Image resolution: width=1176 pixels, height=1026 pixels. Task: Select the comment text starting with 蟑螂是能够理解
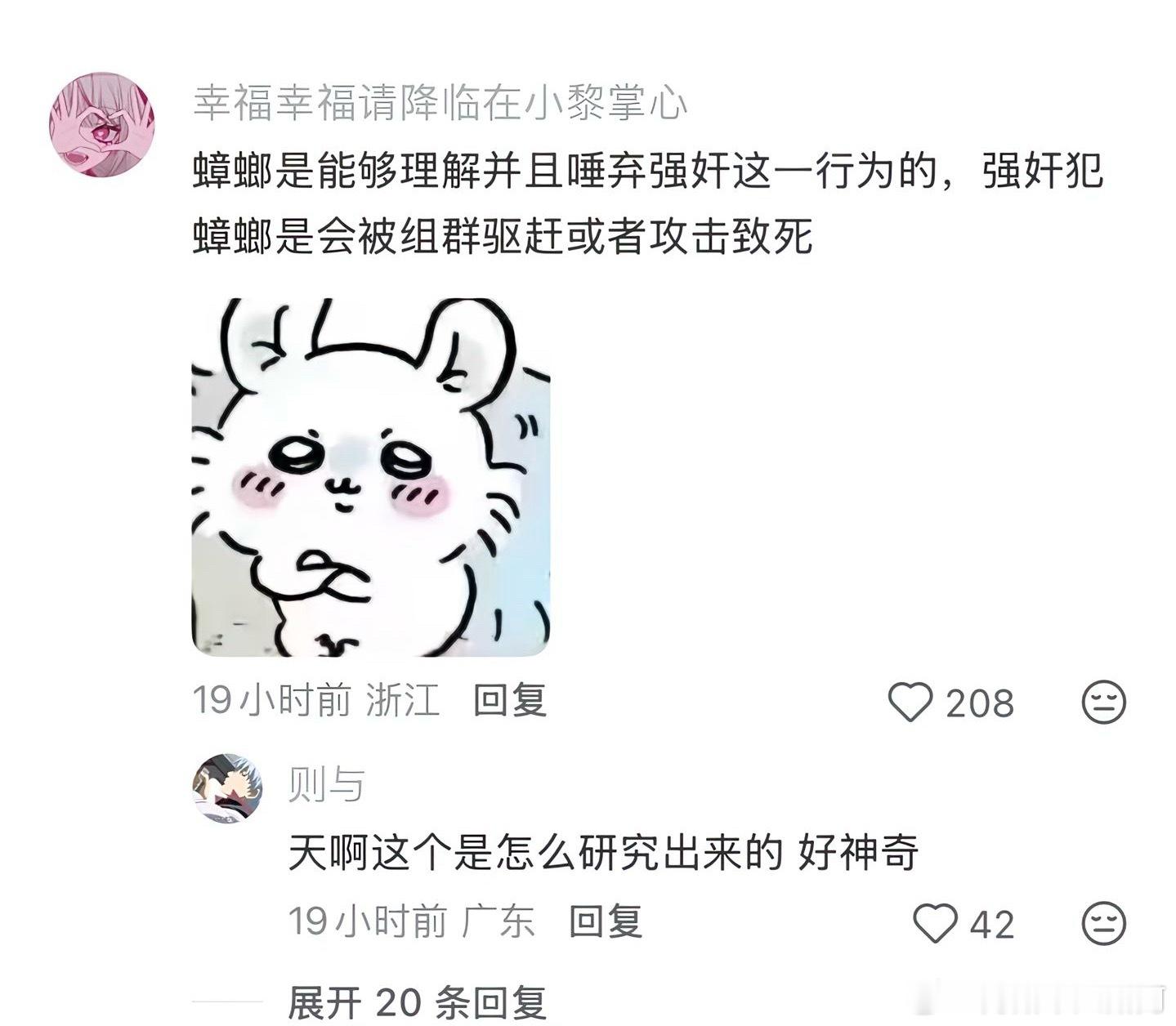[x=648, y=204]
